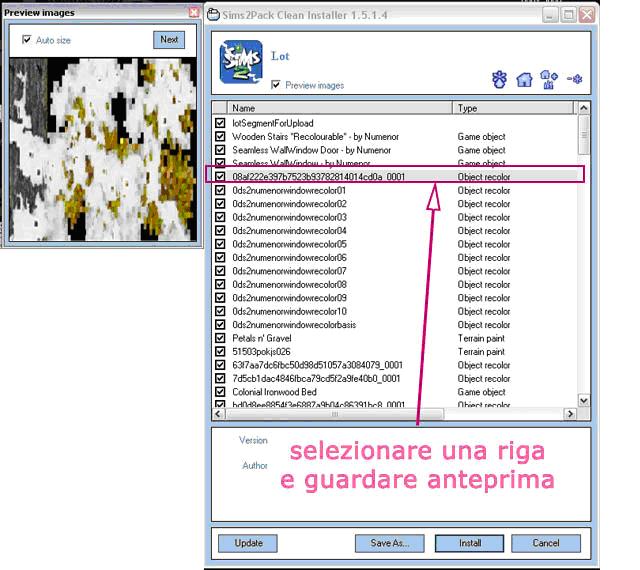Click the Update button
Viewport: 640px width, 570px height.
pyautogui.click(x=248, y=543)
